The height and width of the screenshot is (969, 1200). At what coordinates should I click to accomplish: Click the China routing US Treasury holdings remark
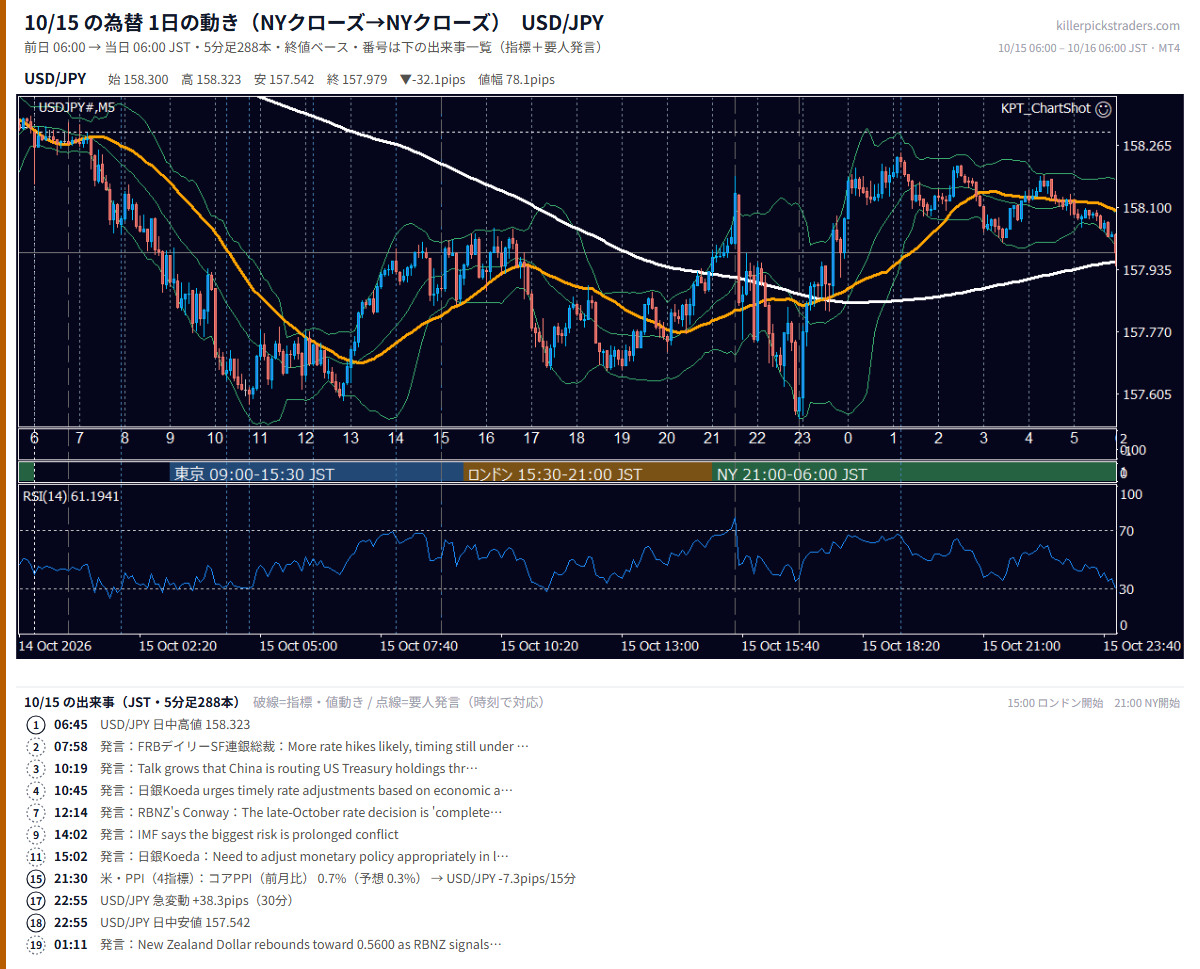coord(289,769)
